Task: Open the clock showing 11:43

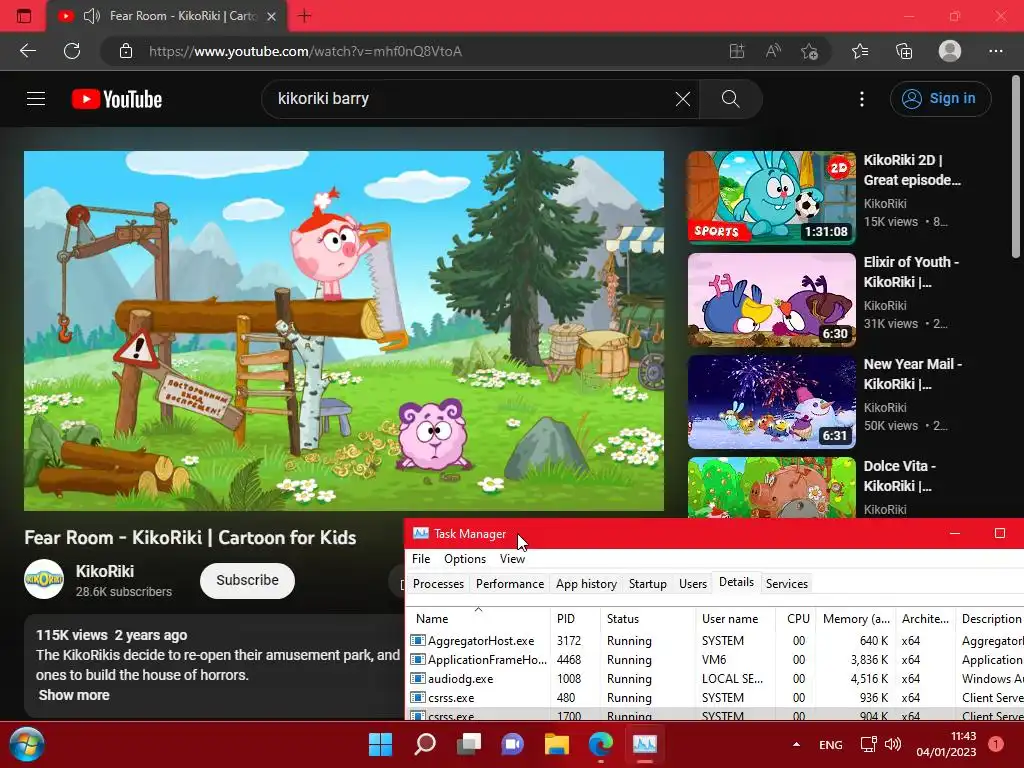Action: click(x=946, y=744)
